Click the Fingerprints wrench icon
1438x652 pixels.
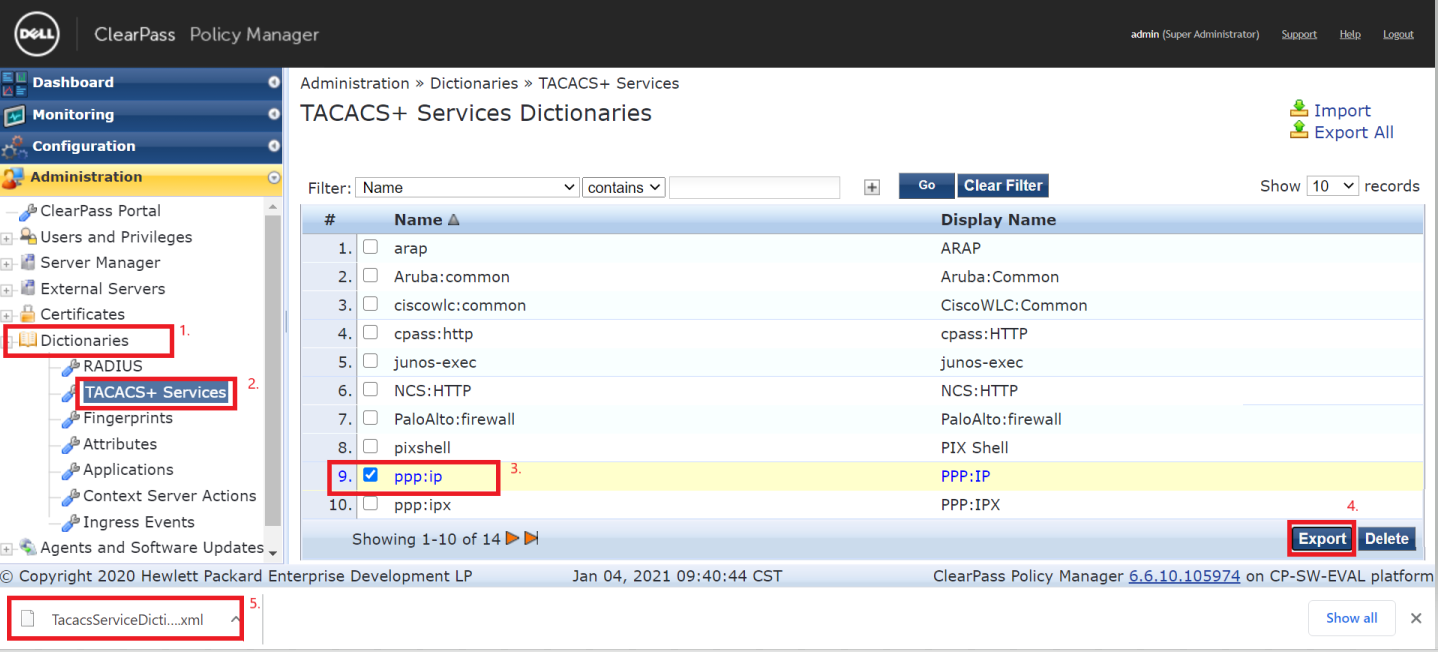[71, 419]
